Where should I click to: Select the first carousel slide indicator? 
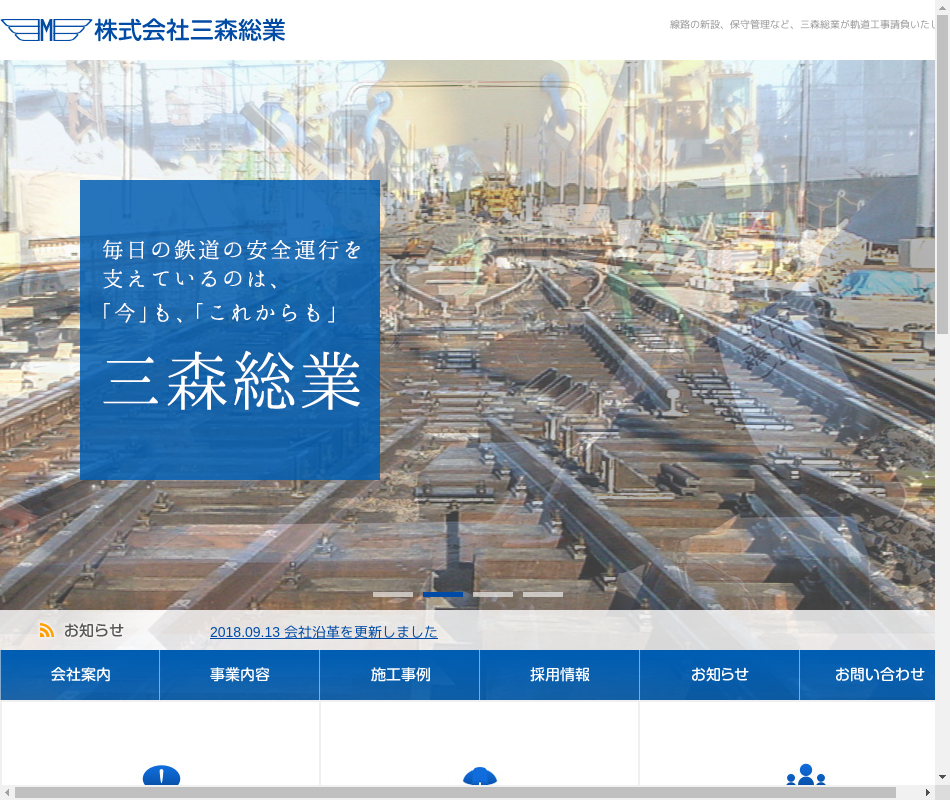[x=393, y=594]
